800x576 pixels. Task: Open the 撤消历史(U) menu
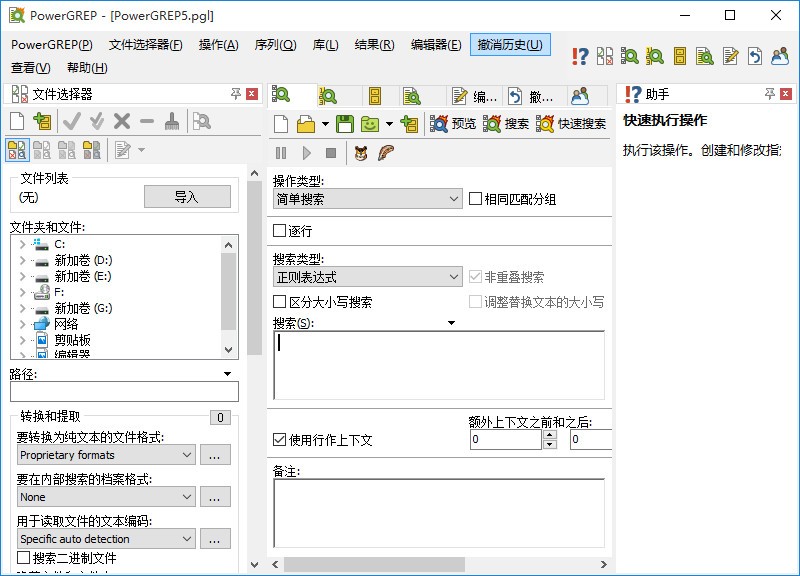point(510,45)
